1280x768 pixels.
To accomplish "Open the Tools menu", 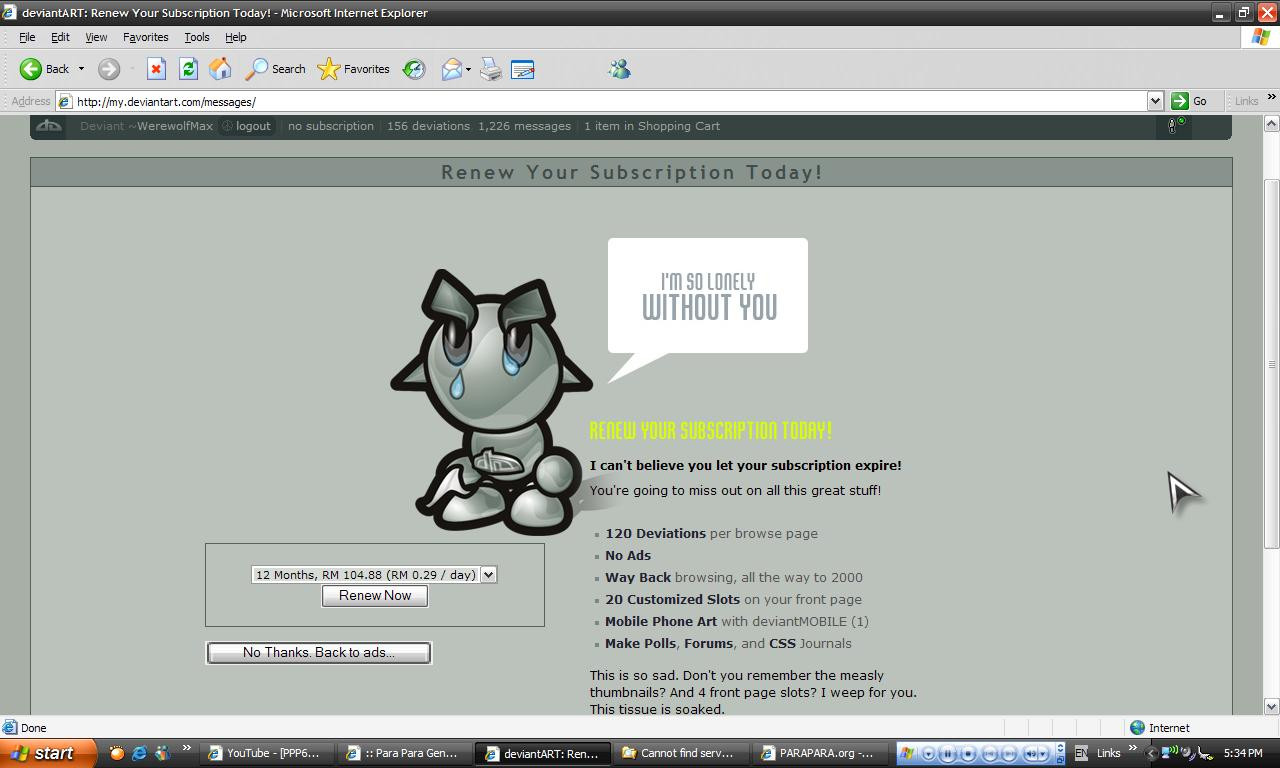I will click(x=196, y=37).
